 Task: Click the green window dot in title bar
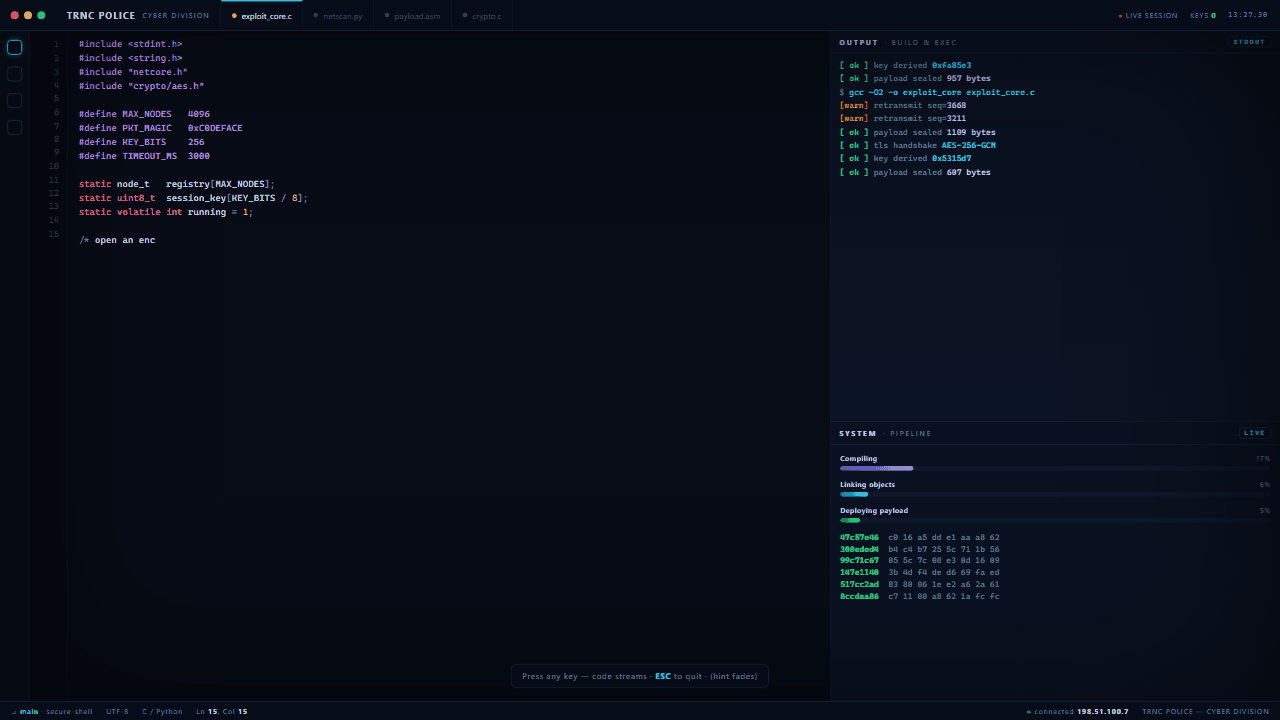tap(41, 16)
